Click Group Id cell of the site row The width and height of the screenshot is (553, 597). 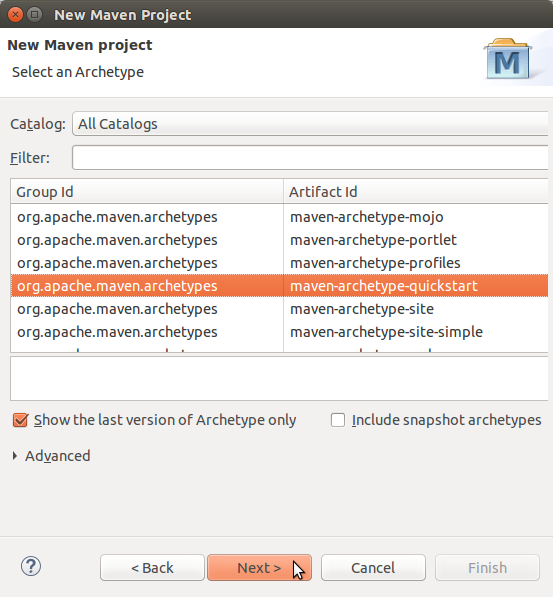click(147, 309)
